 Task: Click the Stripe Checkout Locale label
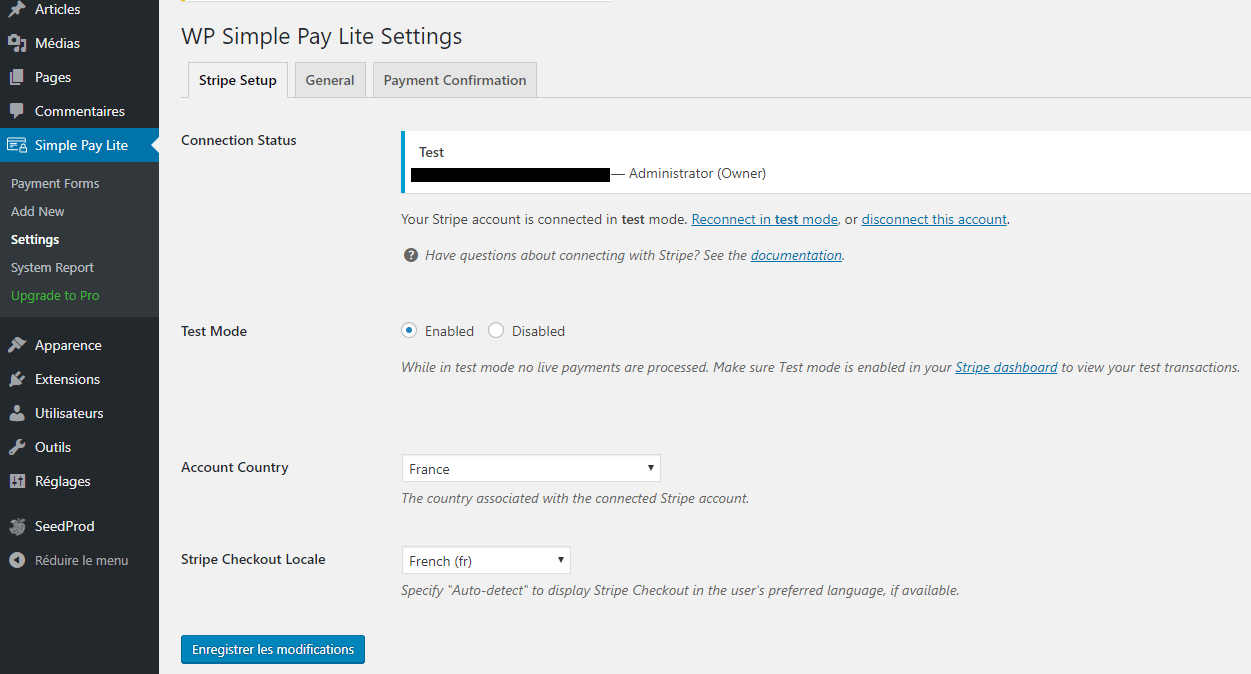coord(253,559)
